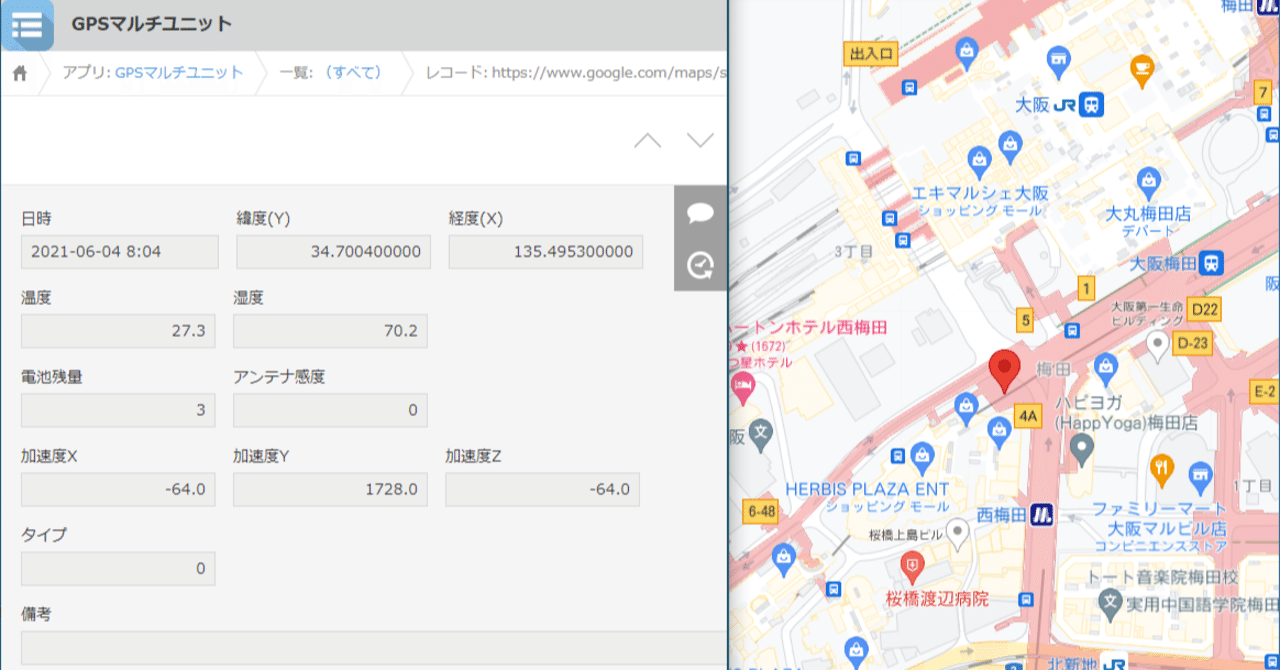
Task: Open record comments via the speech bubble icon
Action: click(x=701, y=213)
